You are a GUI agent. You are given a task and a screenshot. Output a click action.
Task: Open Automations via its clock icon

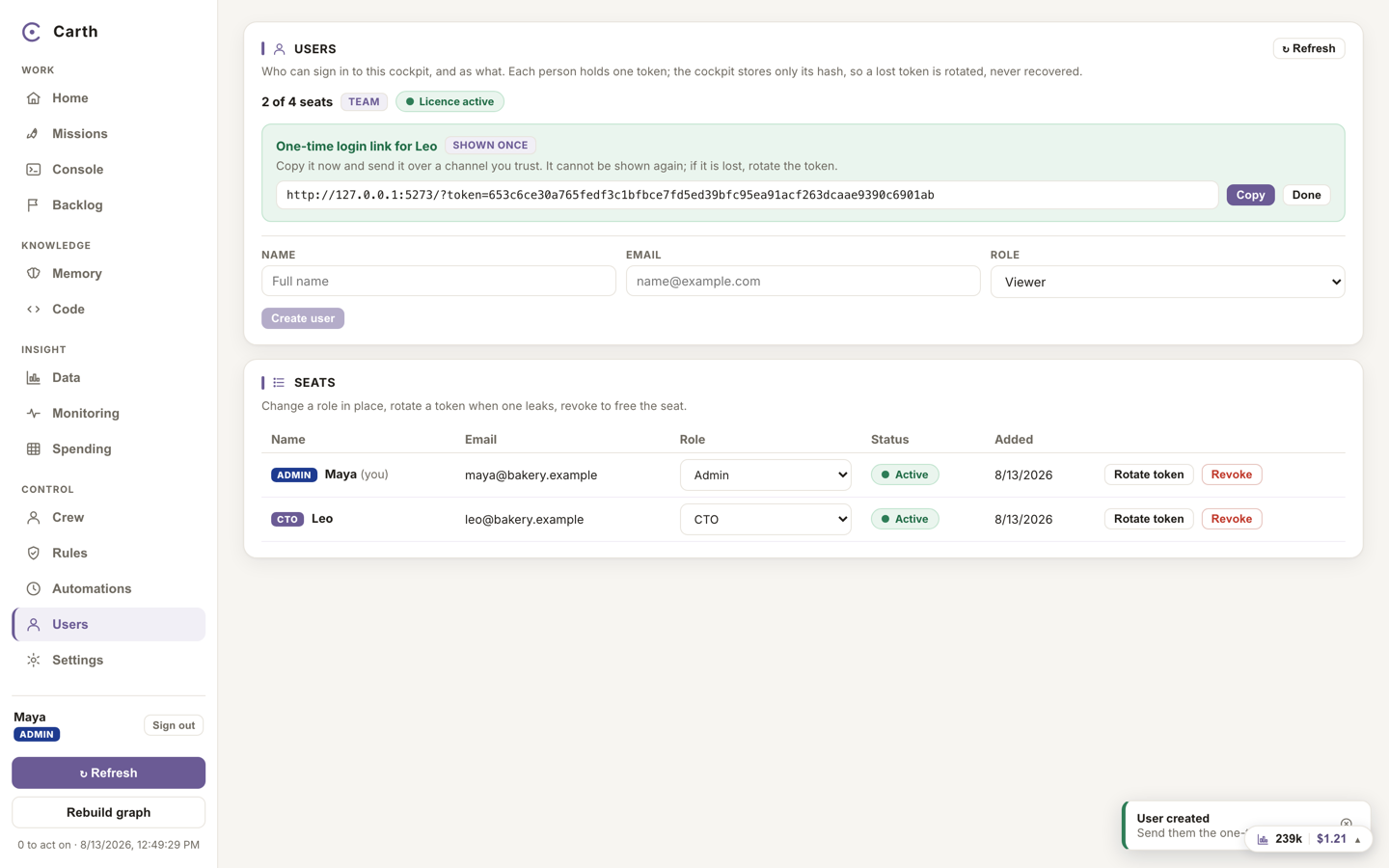34,589
